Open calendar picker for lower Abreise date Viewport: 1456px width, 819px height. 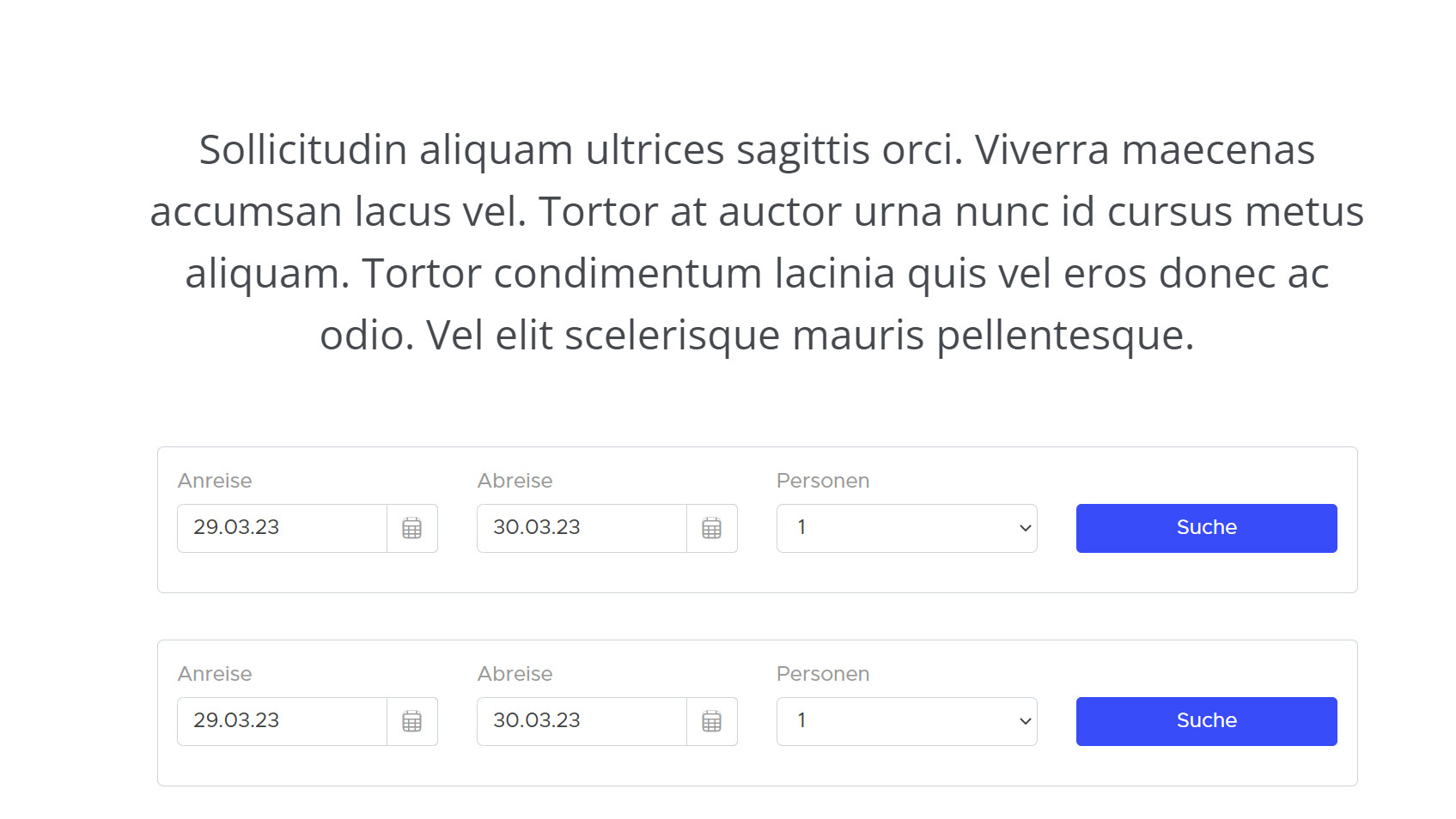[x=711, y=721]
